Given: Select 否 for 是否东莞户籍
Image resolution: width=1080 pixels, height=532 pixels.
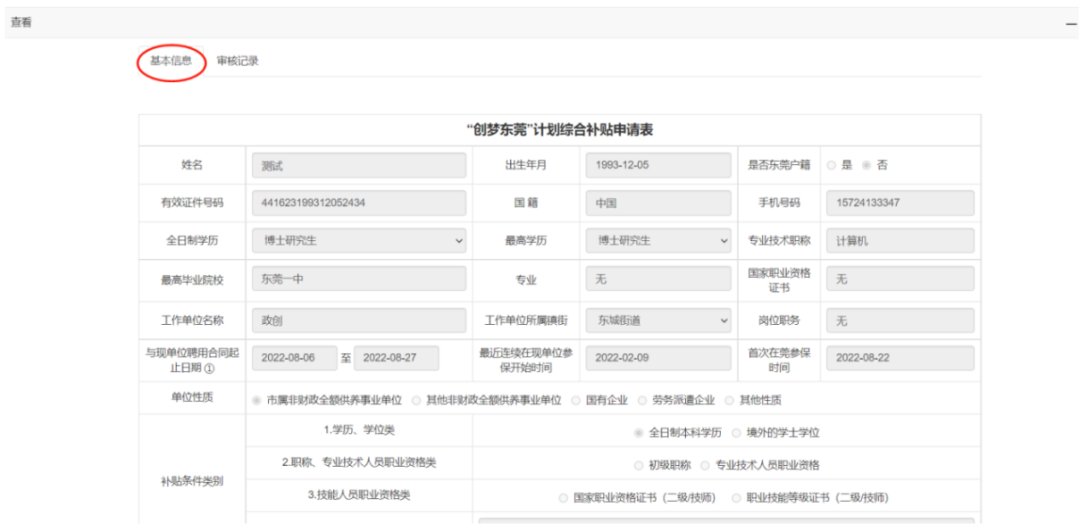Looking at the screenshot, I should pos(866,165).
